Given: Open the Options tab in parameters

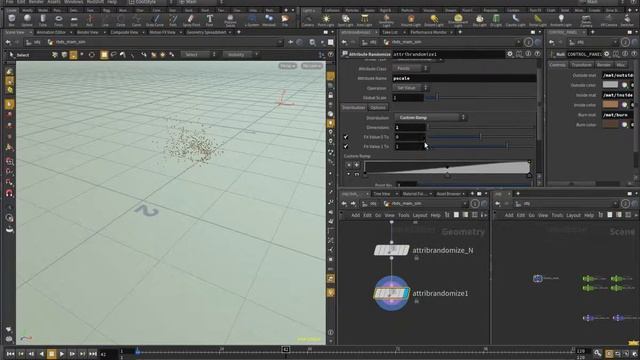Looking at the screenshot, I should (x=378, y=108).
